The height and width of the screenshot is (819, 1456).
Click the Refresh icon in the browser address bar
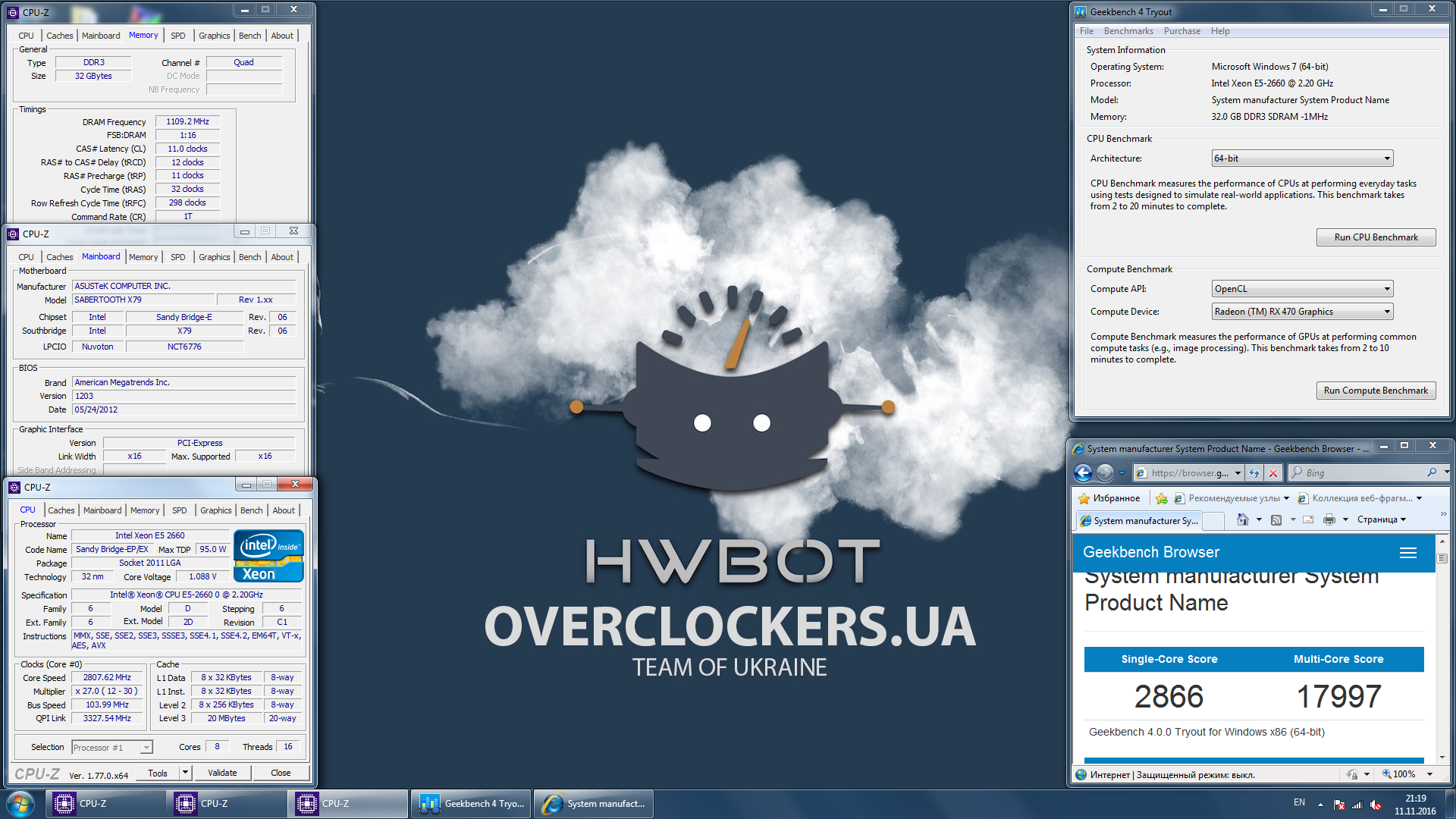(x=1254, y=472)
